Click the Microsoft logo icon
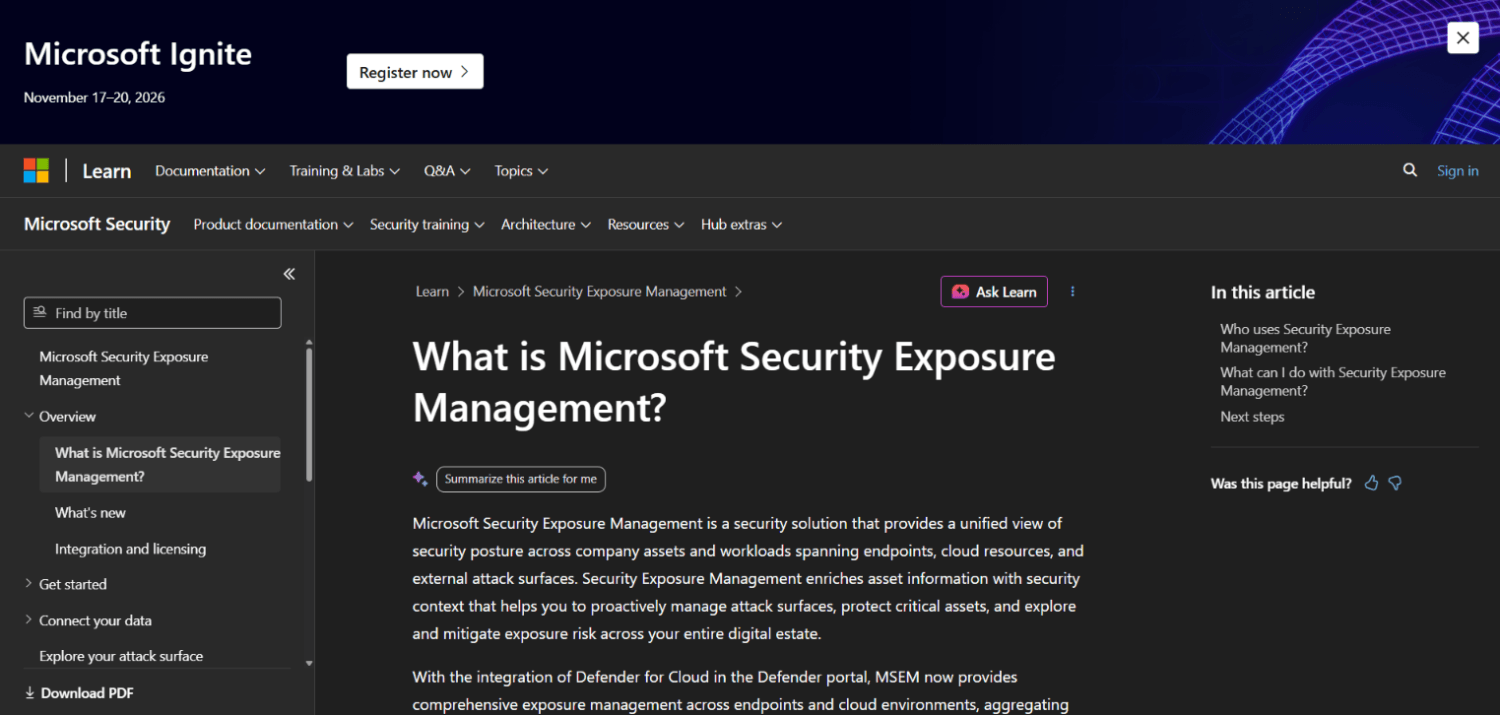 pos(36,171)
